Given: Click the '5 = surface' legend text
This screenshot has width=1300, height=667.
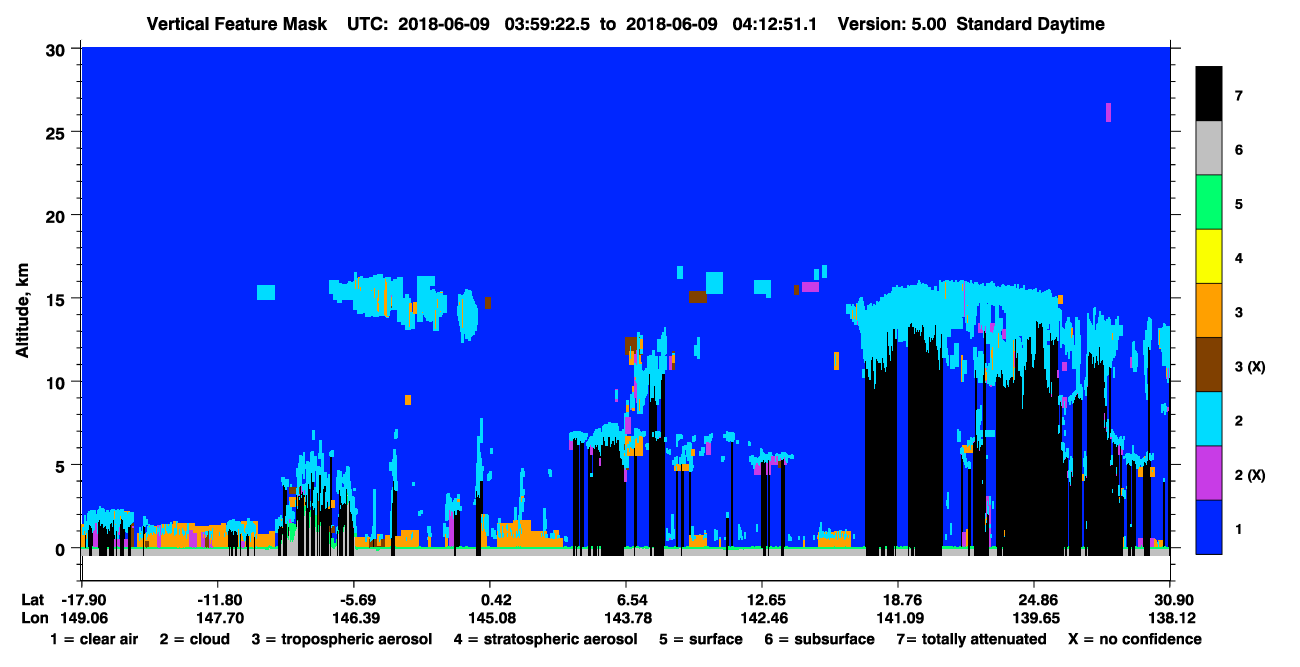Looking at the screenshot, I should pos(703,639).
